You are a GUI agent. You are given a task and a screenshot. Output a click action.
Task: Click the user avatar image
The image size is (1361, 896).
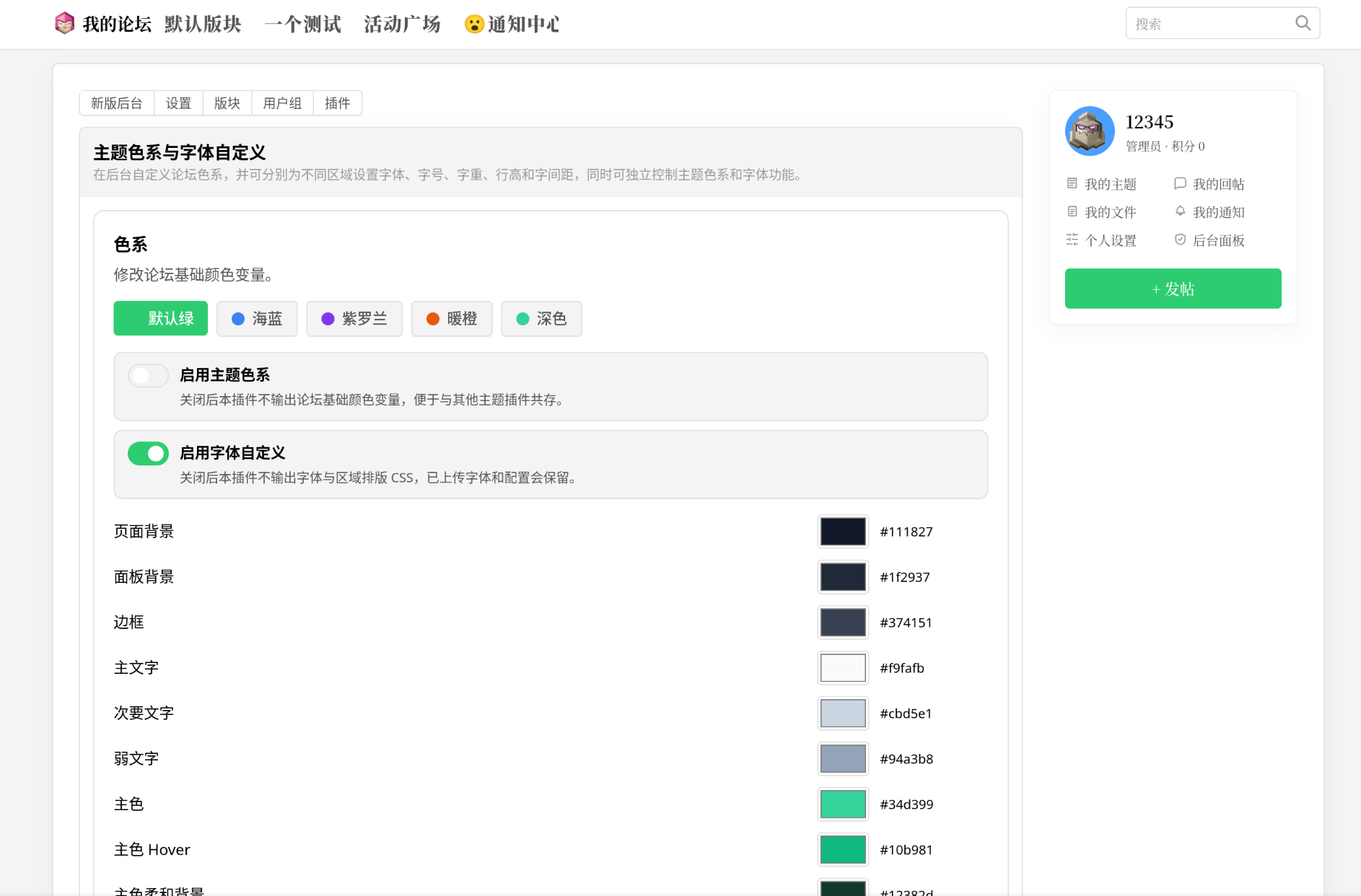1090,131
